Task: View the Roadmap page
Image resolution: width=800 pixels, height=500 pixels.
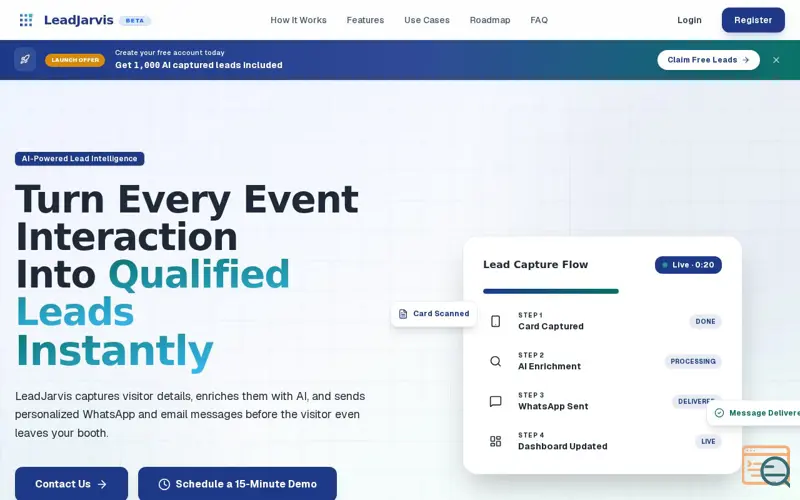Action: [490, 20]
